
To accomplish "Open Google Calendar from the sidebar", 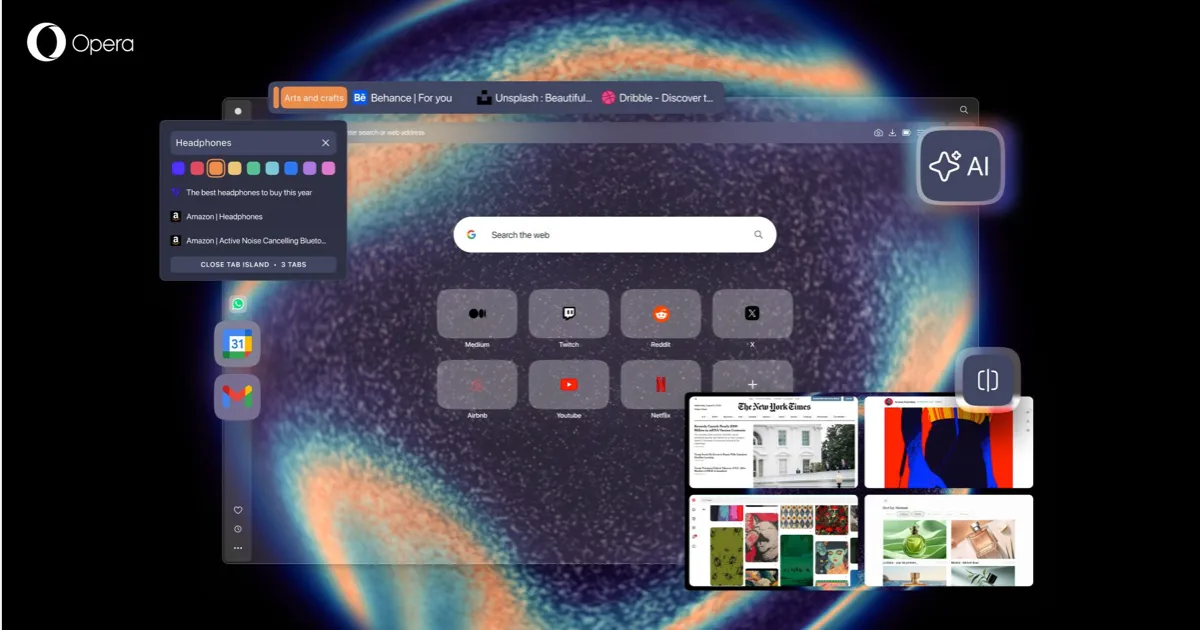I will point(237,344).
